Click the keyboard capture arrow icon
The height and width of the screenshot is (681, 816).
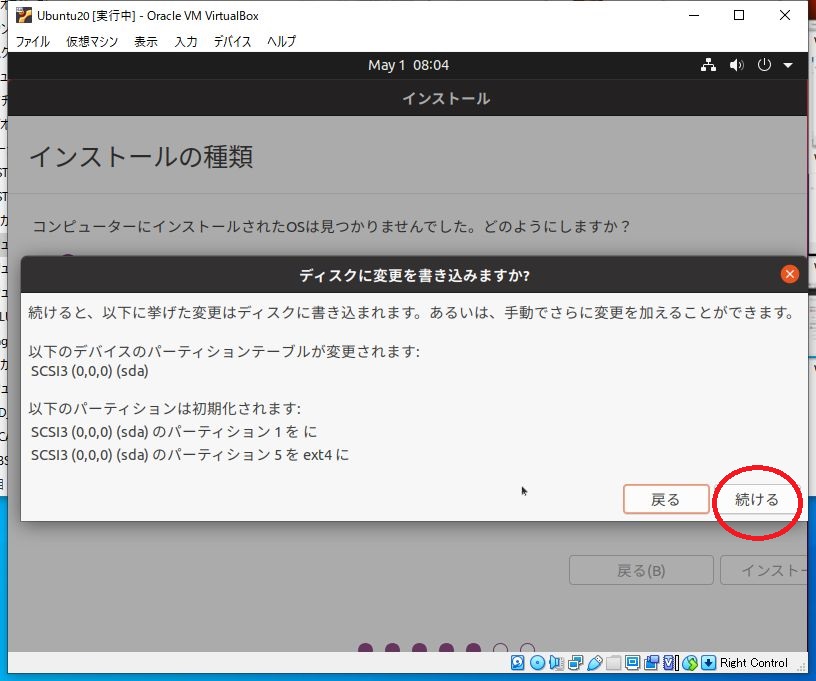[708, 662]
